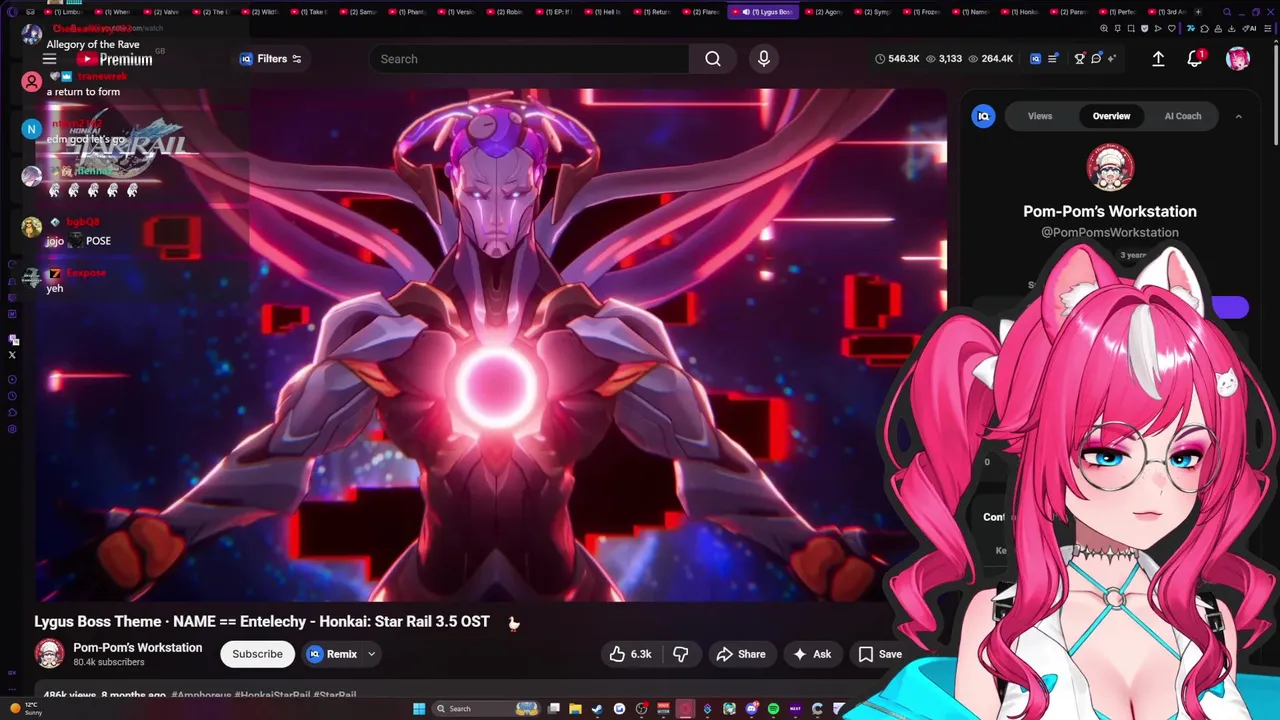Share the video
The image size is (1280, 720).
741,654
